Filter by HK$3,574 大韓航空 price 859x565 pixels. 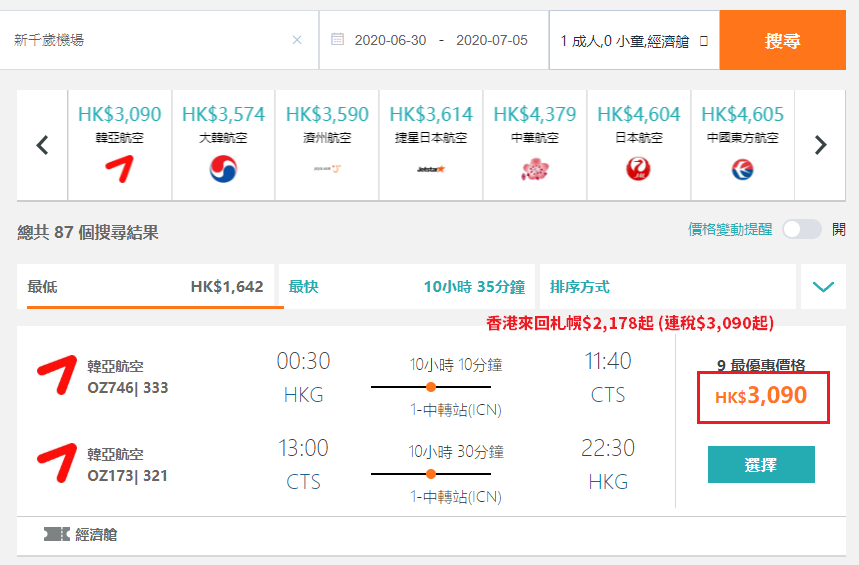pos(223,115)
